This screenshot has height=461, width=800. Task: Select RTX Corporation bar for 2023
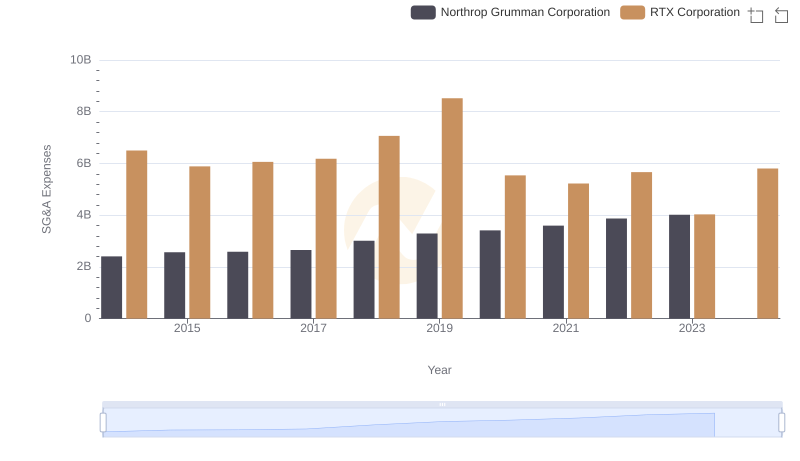coord(705,267)
